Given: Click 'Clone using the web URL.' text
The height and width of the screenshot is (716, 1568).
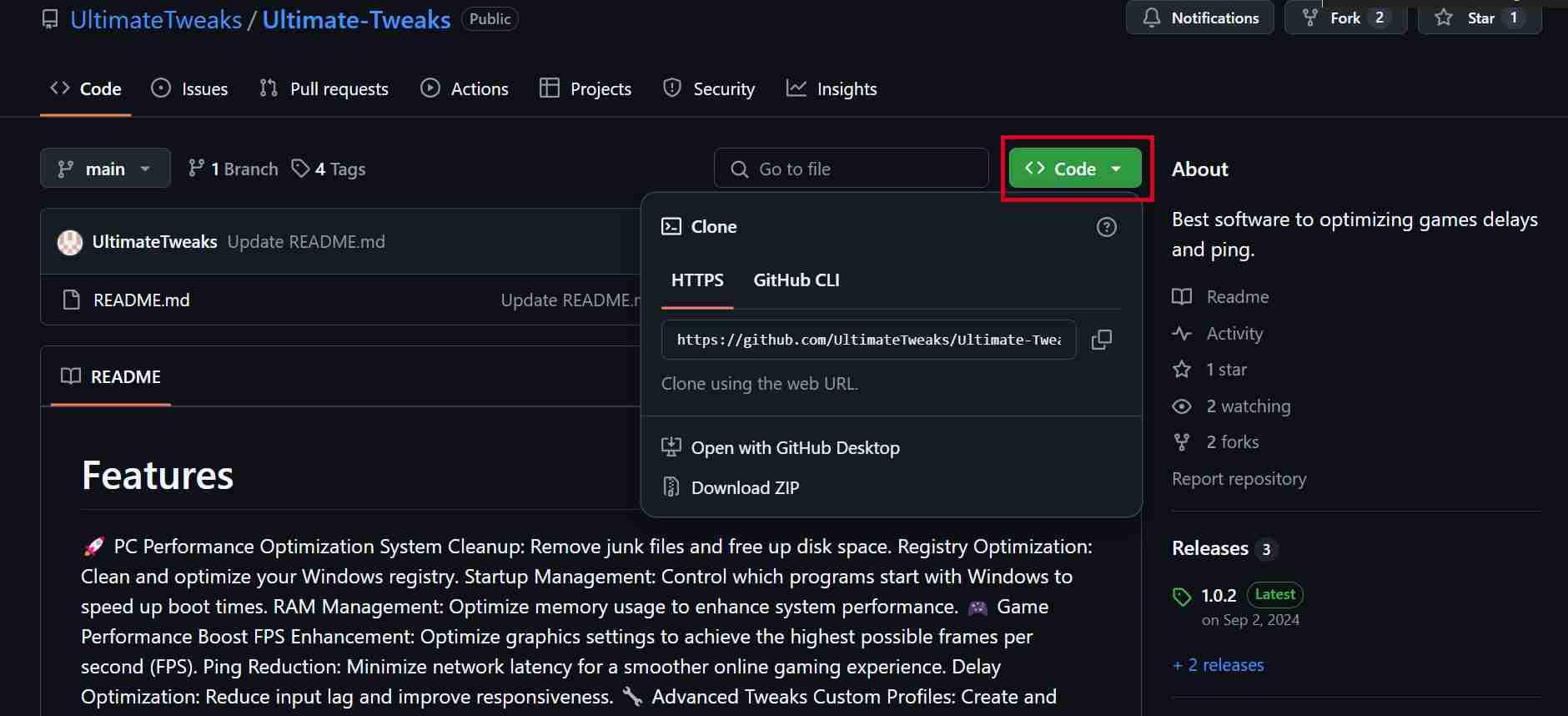Looking at the screenshot, I should pyautogui.click(x=760, y=384).
